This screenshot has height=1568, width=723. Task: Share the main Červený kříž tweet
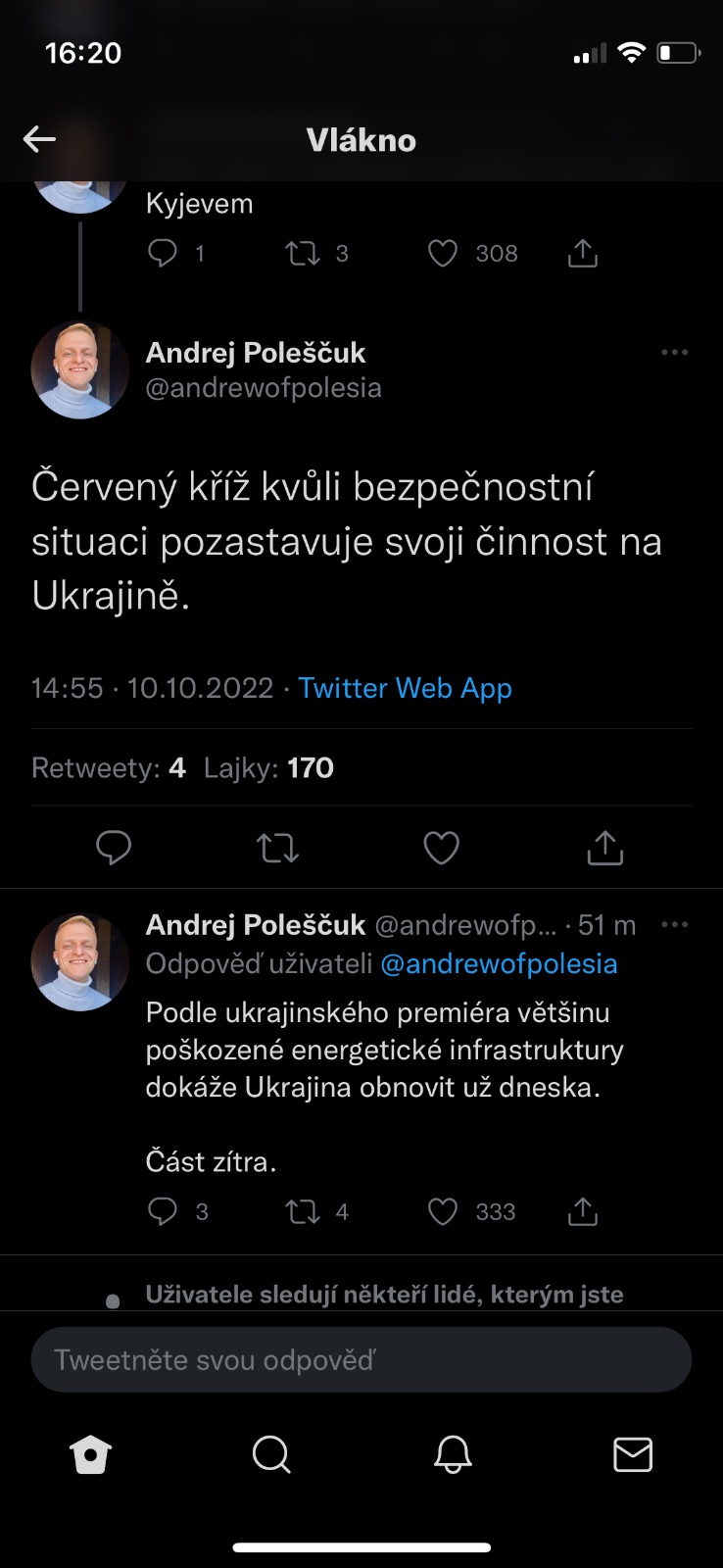tap(604, 848)
